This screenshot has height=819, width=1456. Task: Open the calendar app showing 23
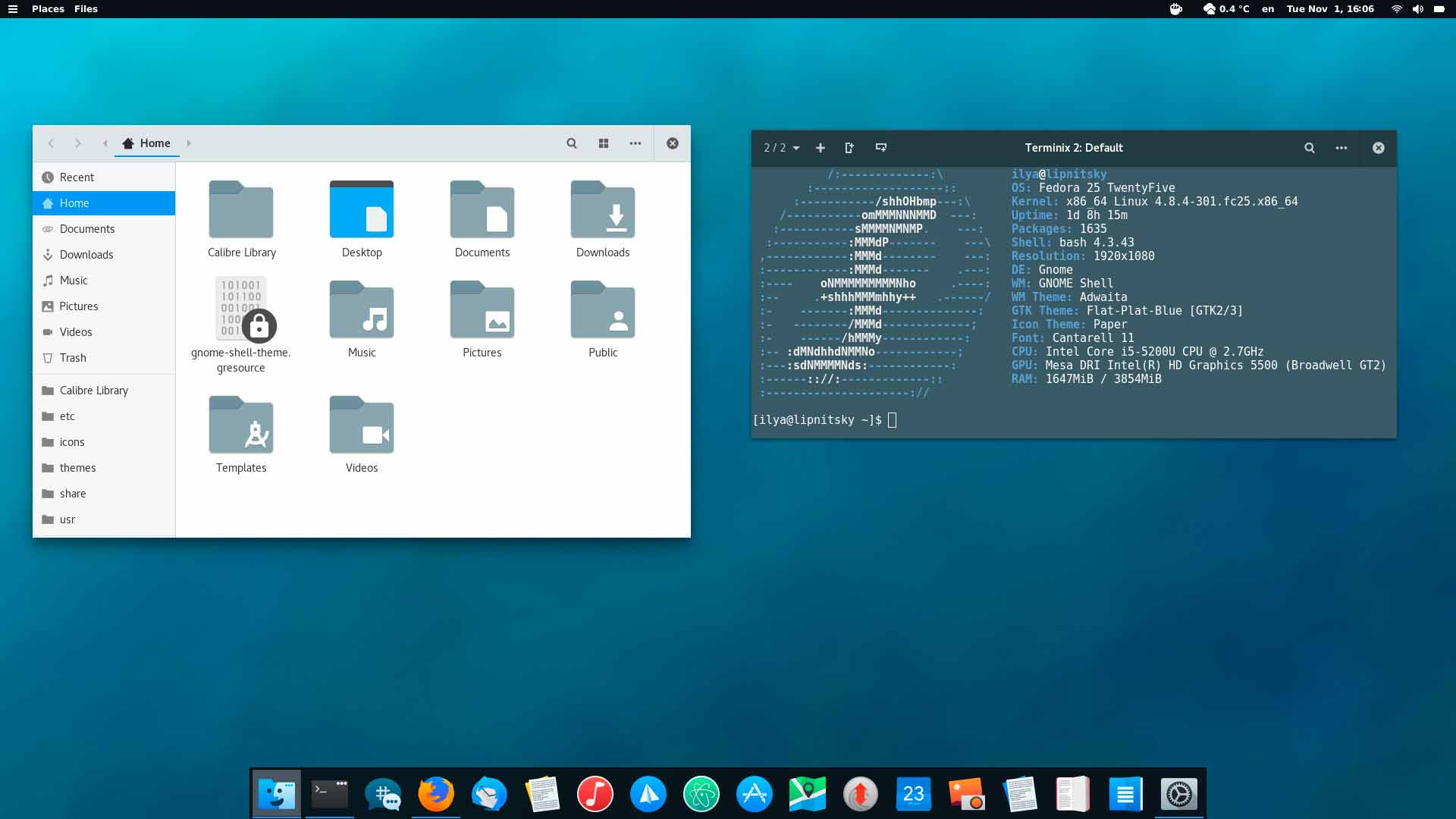914,794
